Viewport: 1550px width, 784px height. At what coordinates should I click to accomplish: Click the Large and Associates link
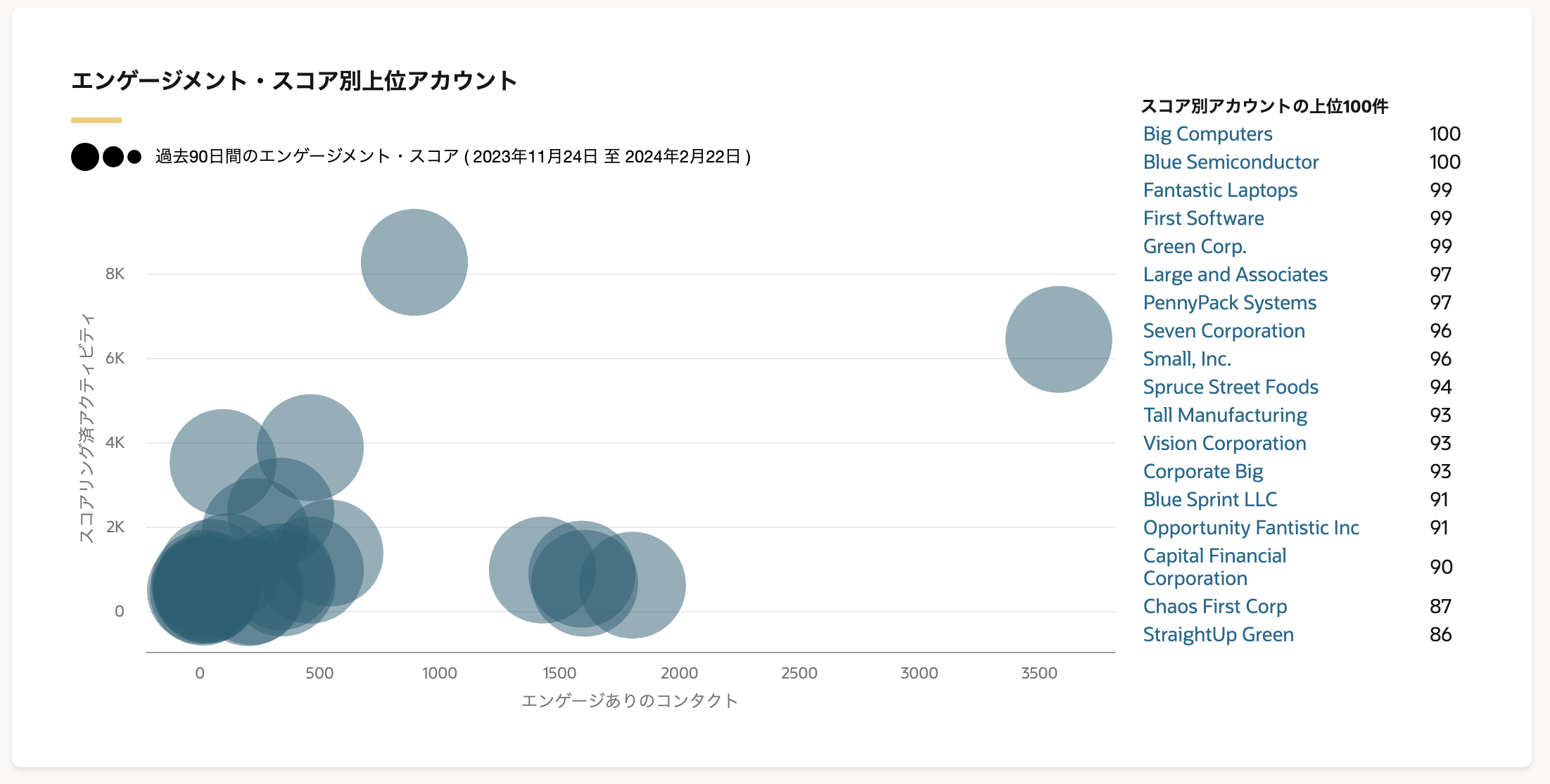[1235, 274]
